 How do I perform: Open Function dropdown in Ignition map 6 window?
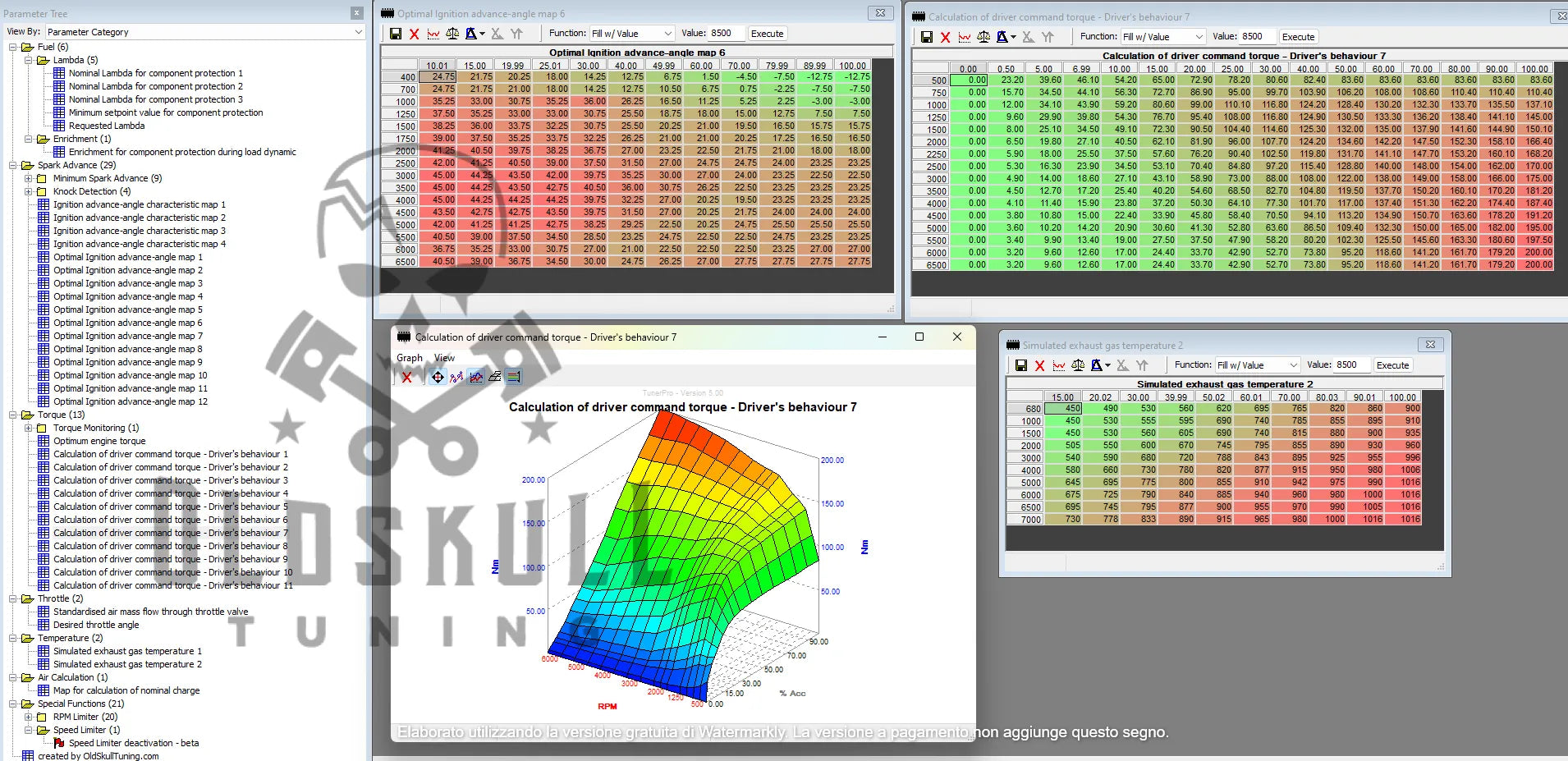(x=631, y=34)
